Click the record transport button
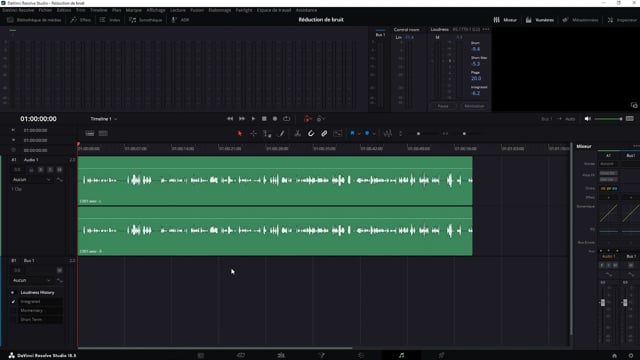Viewport: 640px width, 360px height. point(275,119)
